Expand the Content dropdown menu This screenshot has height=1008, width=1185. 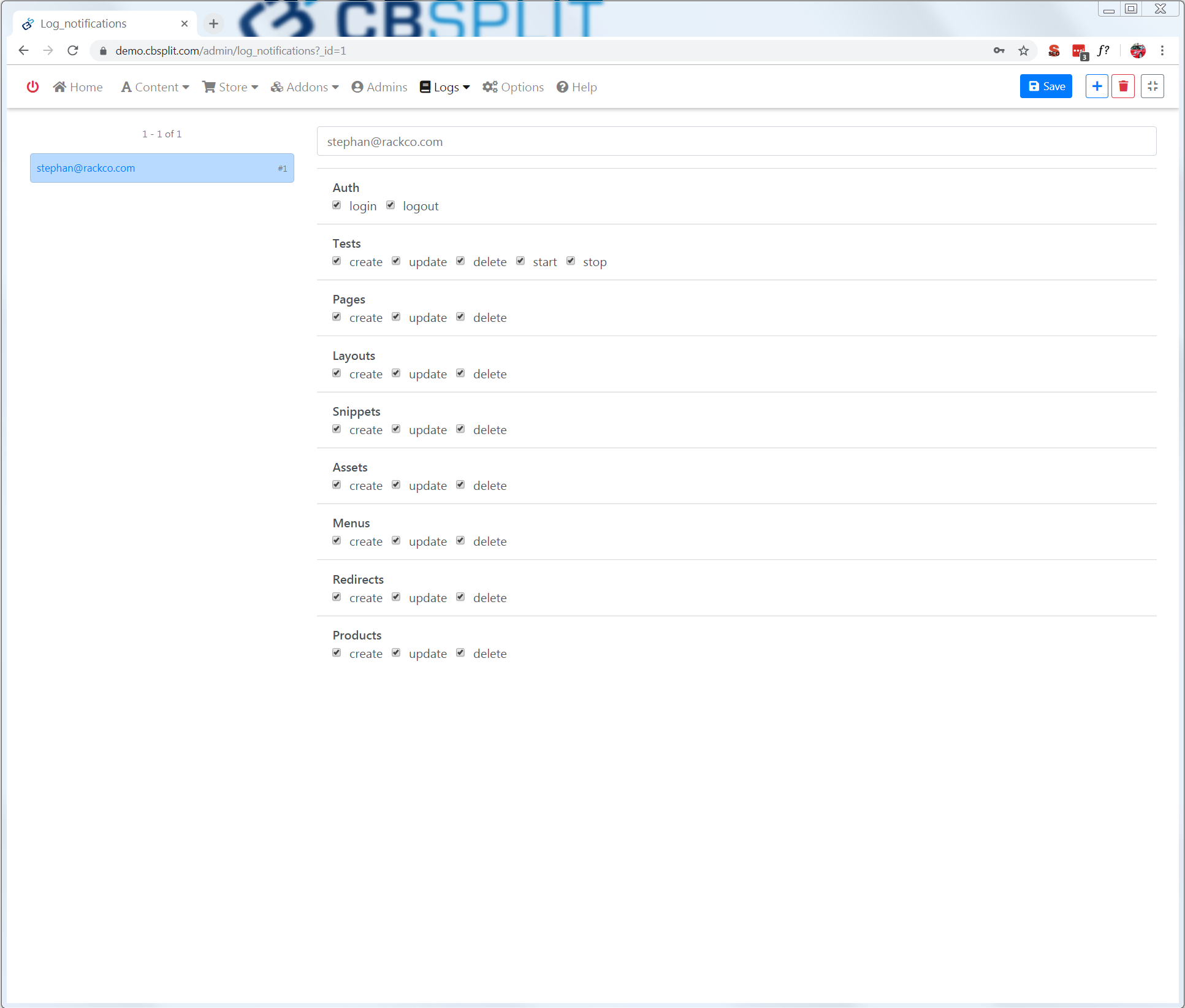tap(155, 87)
